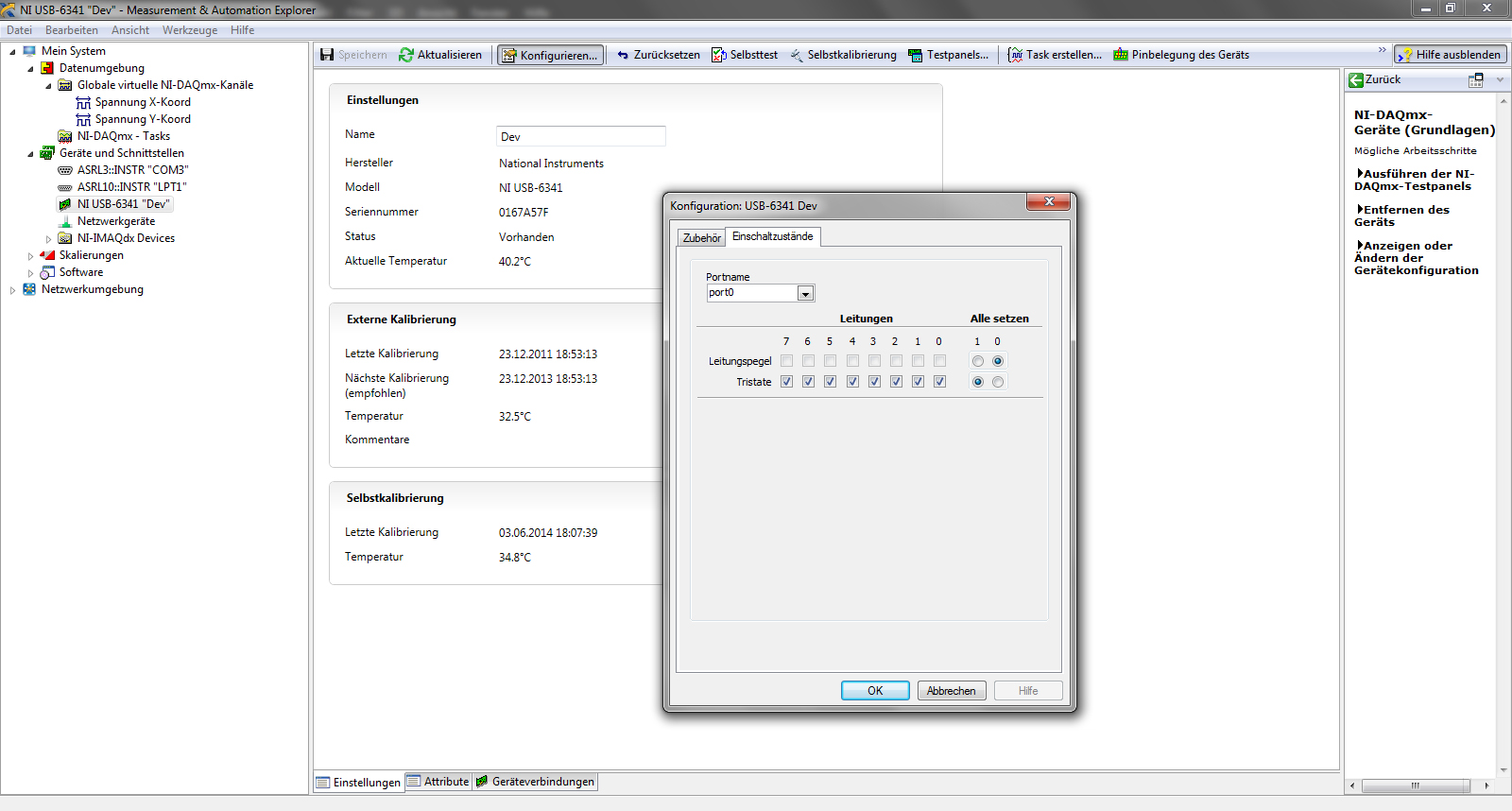Click the help panel scroll-down arrow
The height and width of the screenshot is (811, 1512).
click(x=1503, y=770)
